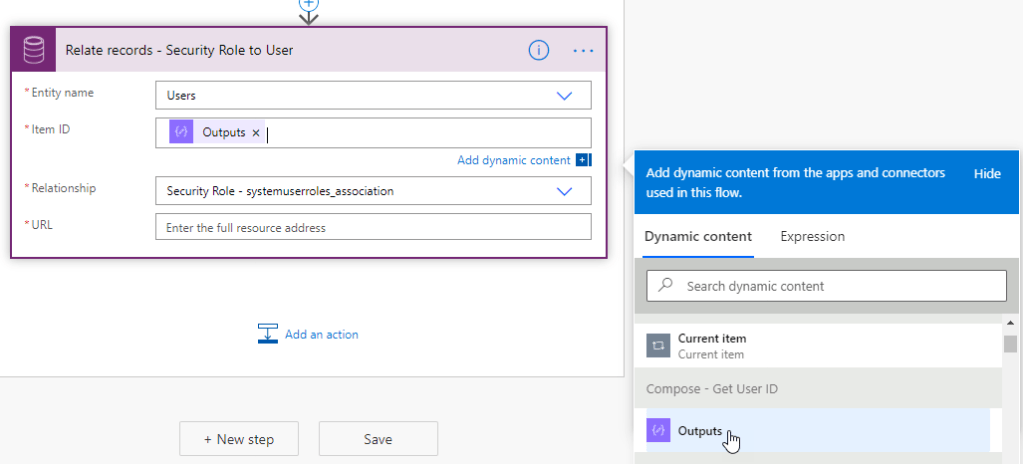Click the info icon on Relate records card
Viewport: 1023px width, 464px height.
(538, 50)
